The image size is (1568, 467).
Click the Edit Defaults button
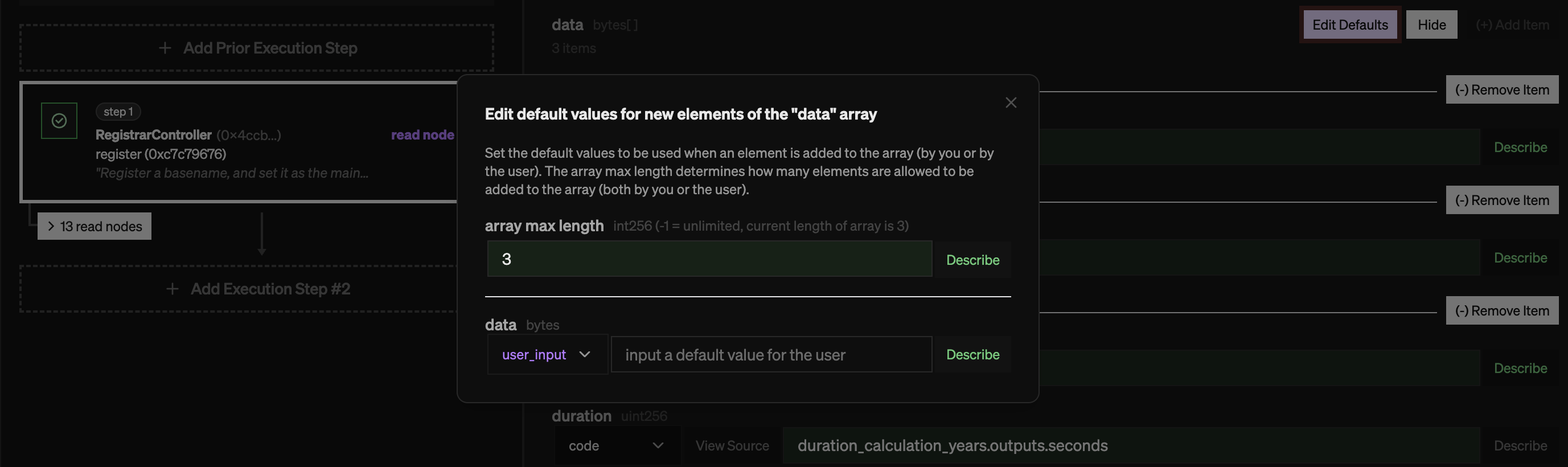(x=1349, y=24)
